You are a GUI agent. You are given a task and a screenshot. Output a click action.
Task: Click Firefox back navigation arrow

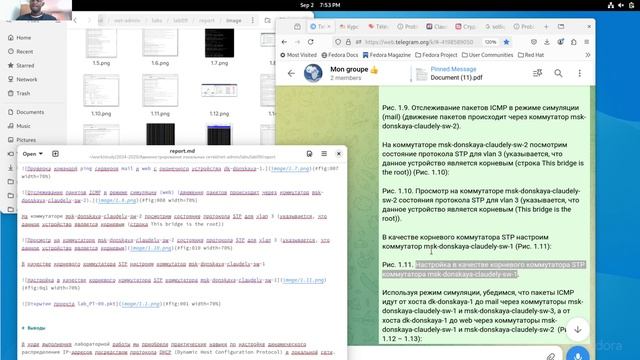click(284, 42)
